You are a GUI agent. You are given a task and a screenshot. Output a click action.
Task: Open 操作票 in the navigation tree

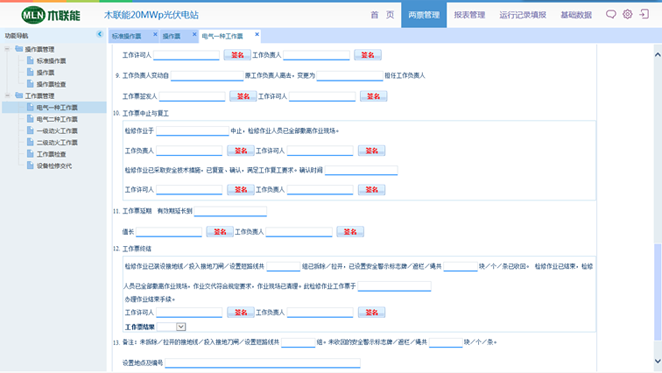[45, 73]
